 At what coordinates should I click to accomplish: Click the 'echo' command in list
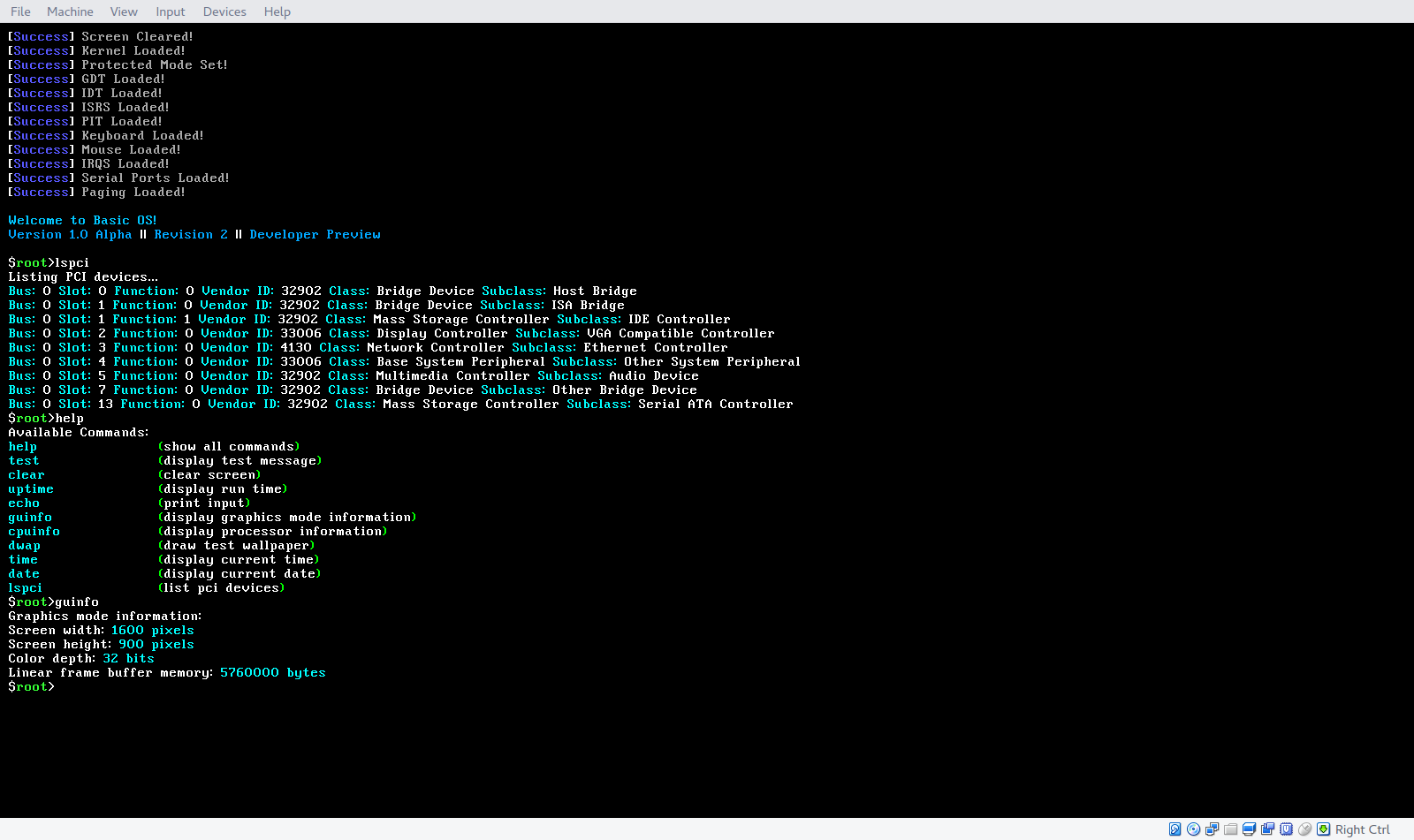point(24,503)
